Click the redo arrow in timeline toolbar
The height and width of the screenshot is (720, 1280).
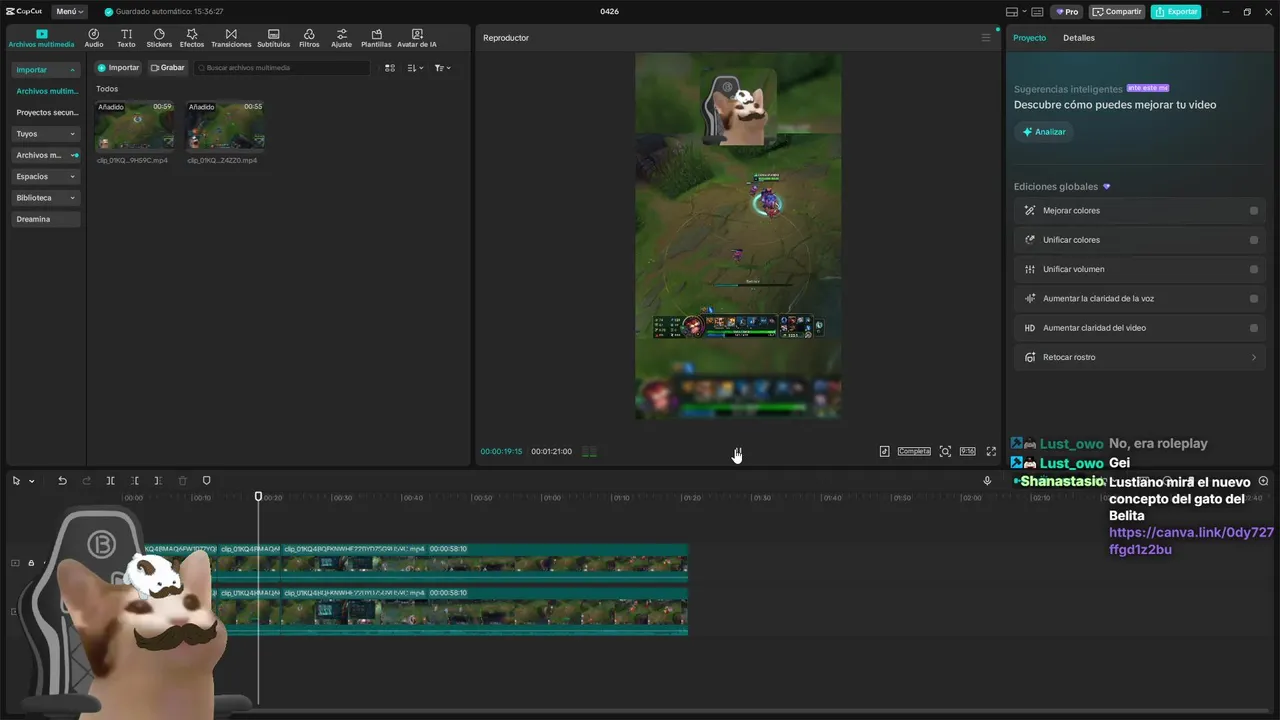(86, 481)
